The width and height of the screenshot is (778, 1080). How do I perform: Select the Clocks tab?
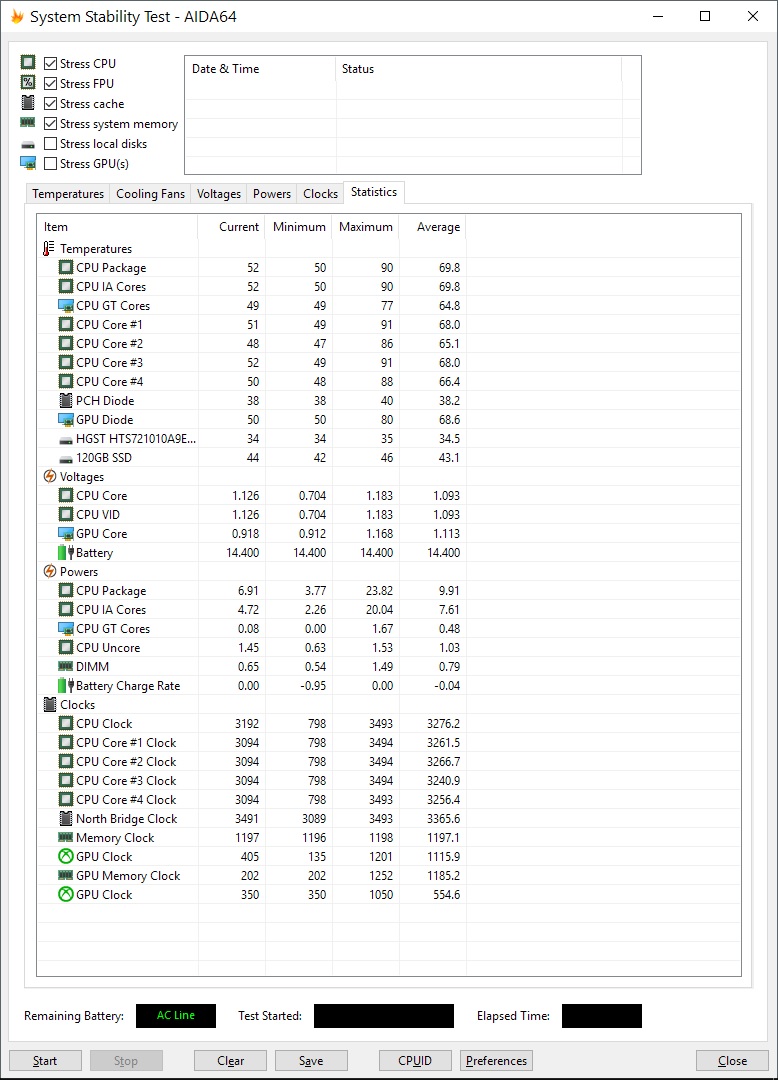coord(320,194)
